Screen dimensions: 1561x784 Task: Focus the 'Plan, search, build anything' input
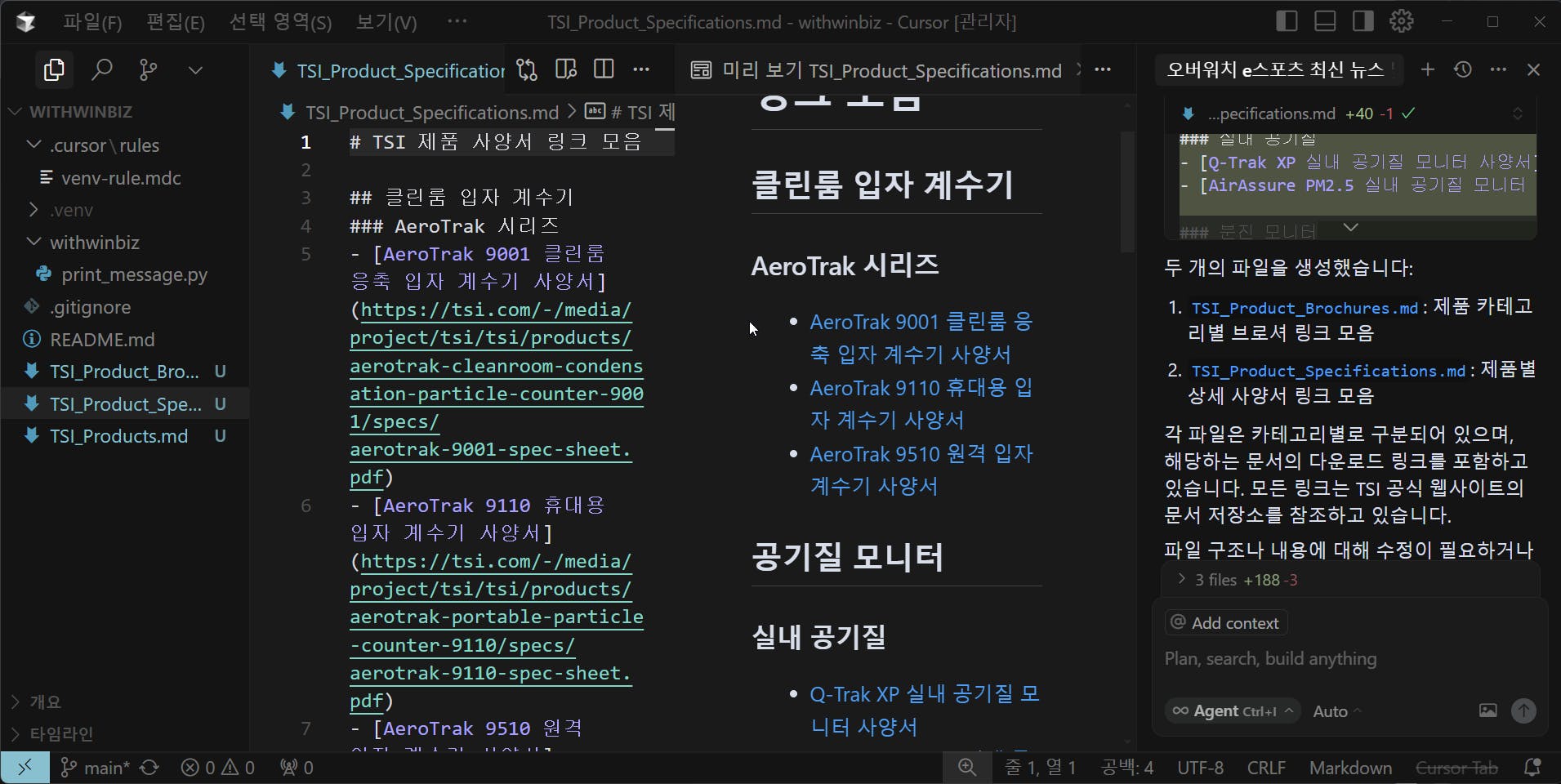[1350, 659]
